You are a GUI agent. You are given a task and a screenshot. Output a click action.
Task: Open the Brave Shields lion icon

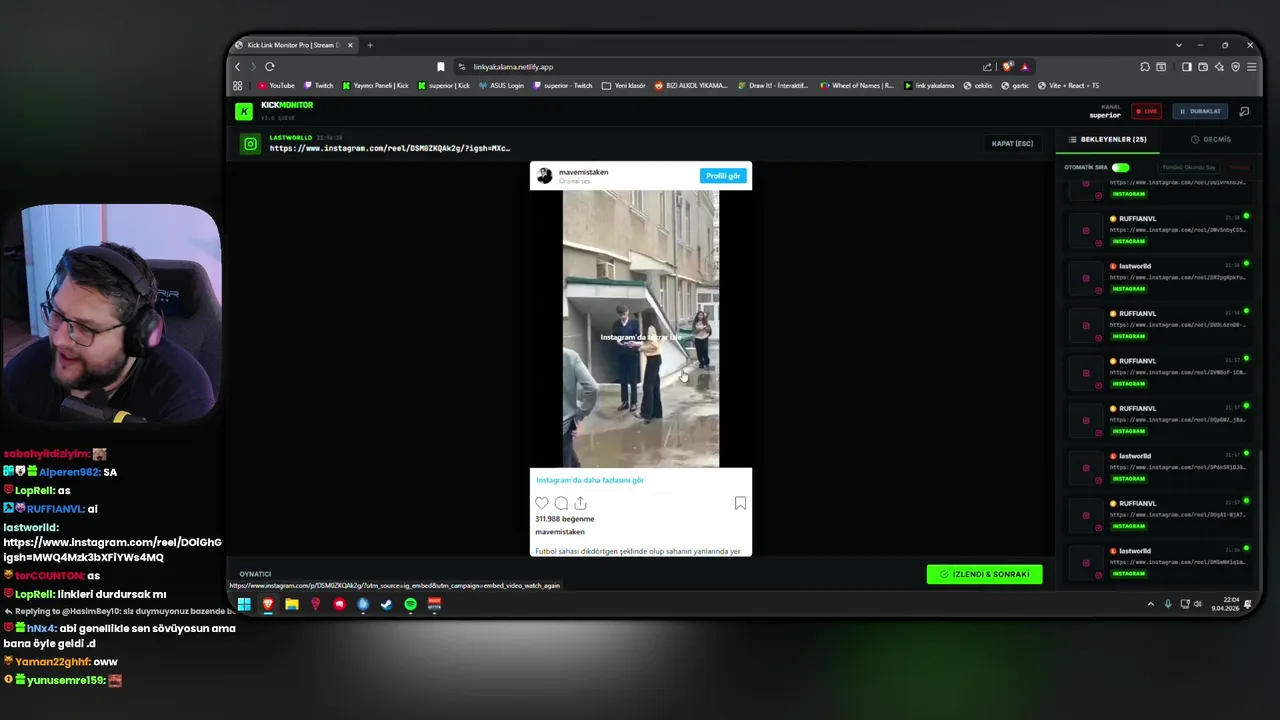tap(1007, 67)
